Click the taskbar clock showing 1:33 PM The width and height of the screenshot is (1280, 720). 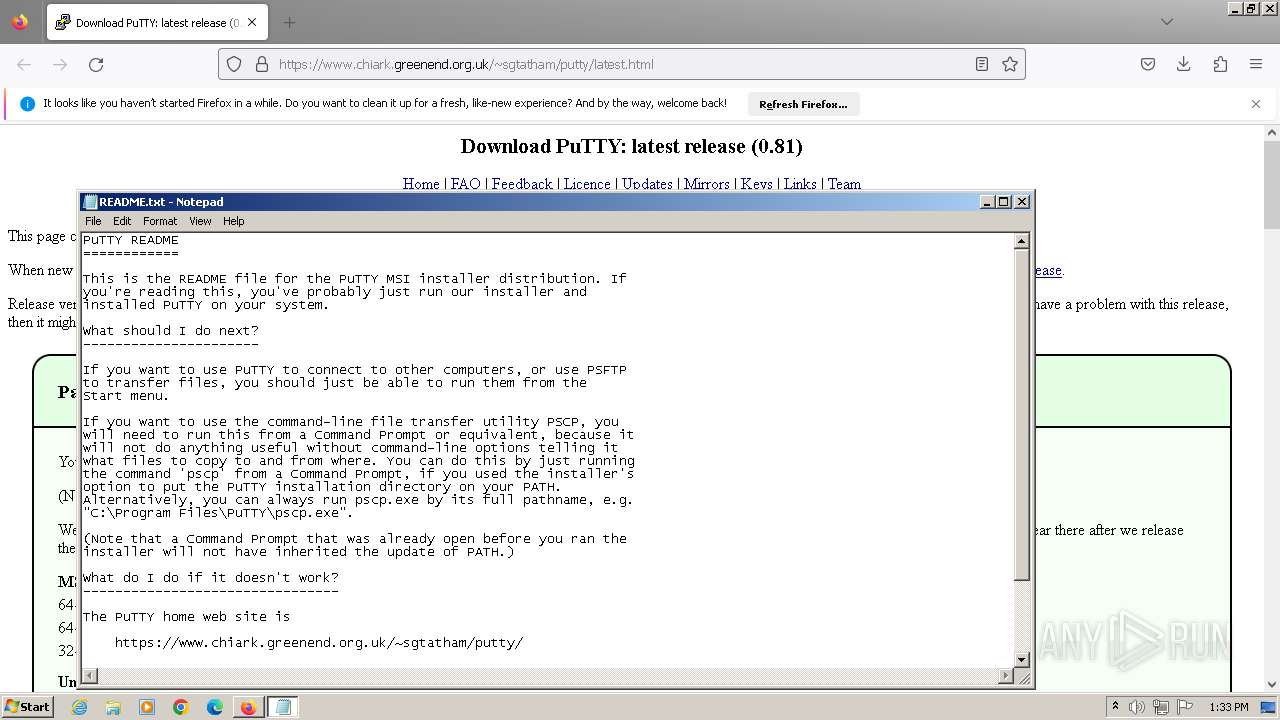[x=1228, y=707]
